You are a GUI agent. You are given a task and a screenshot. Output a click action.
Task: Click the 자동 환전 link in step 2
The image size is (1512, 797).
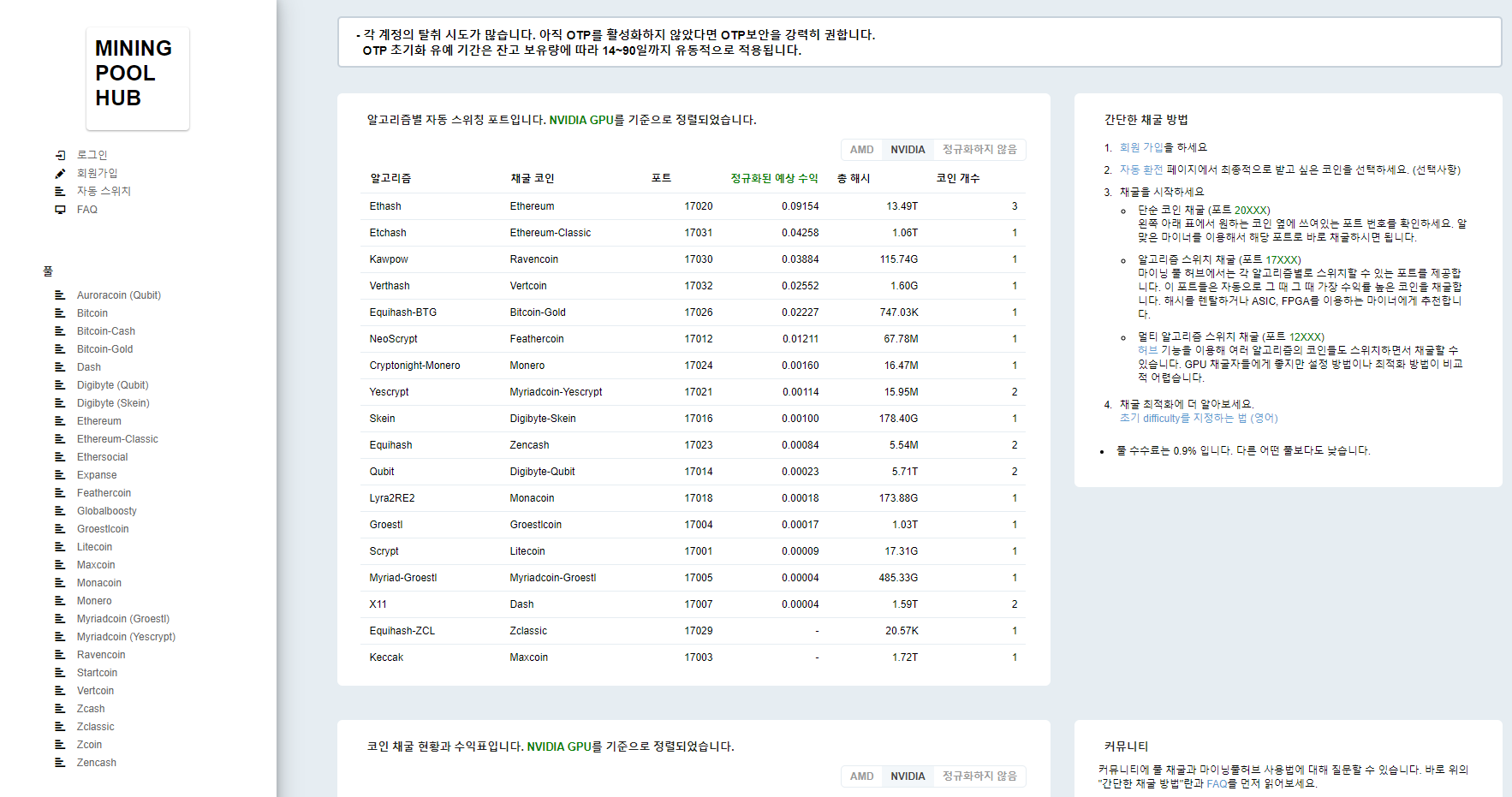pyautogui.click(x=1141, y=170)
